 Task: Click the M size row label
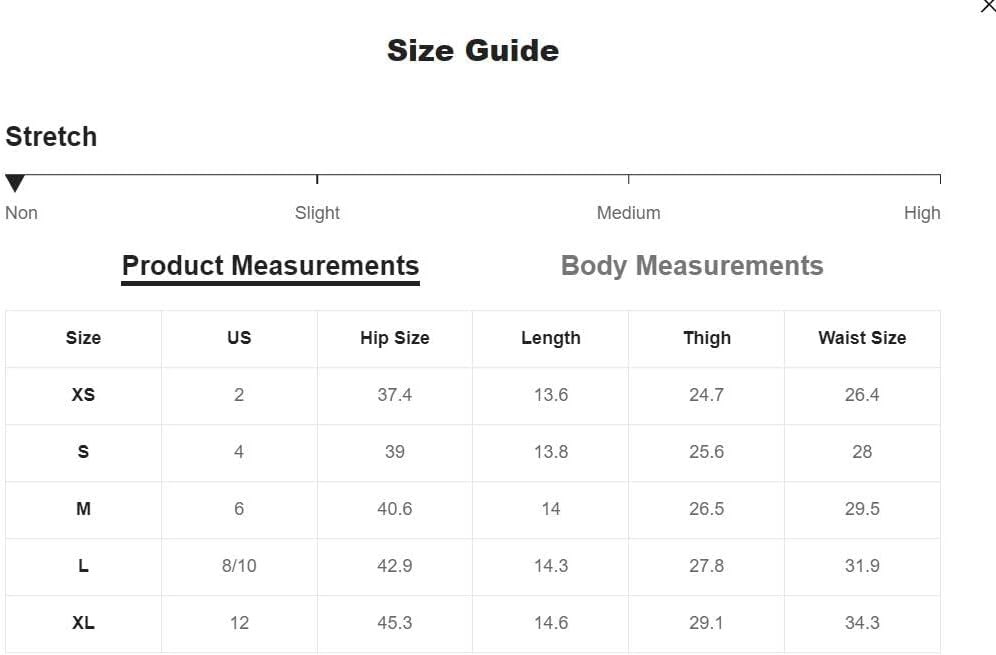(x=83, y=509)
